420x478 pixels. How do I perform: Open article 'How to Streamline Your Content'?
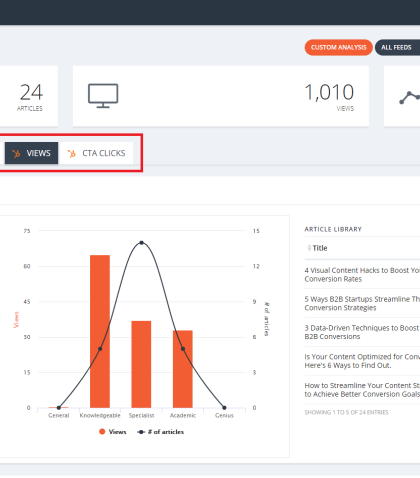pyautogui.click(x=362, y=390)
